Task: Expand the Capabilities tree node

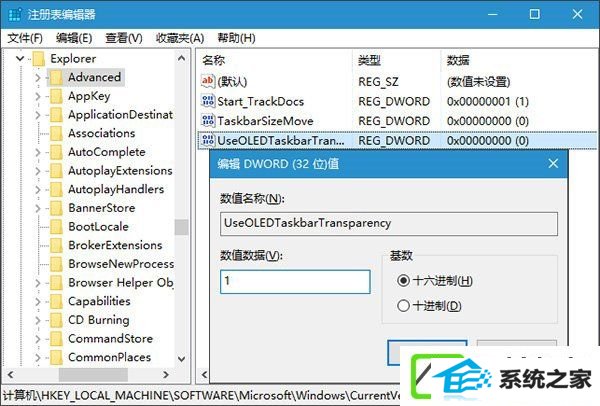Action: 38,301
